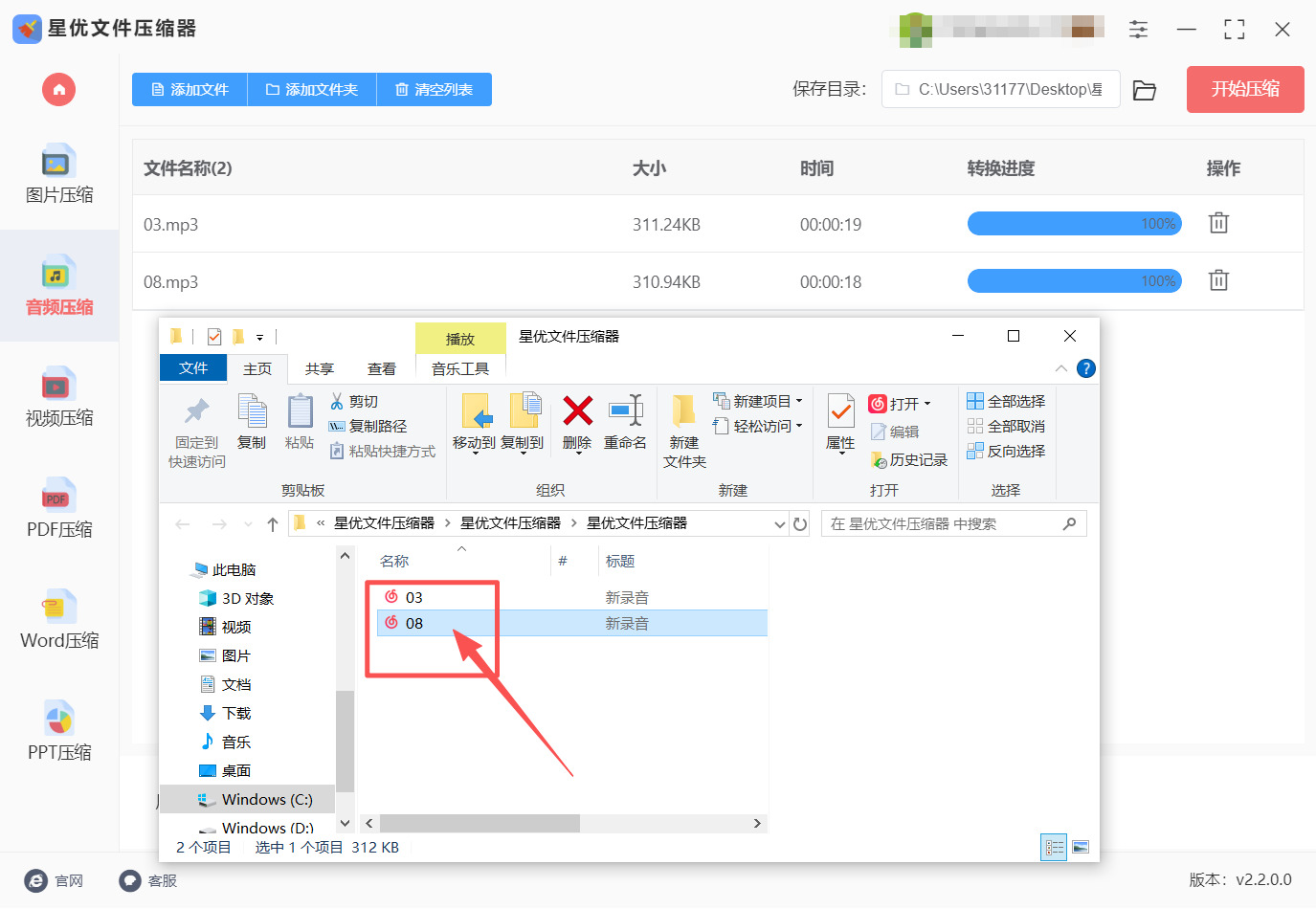This screenshot has height=909, width=1316.
Task: Click 粘贴快捷方式 in the Explorer ribbon
Action: [x=382, y=451]
